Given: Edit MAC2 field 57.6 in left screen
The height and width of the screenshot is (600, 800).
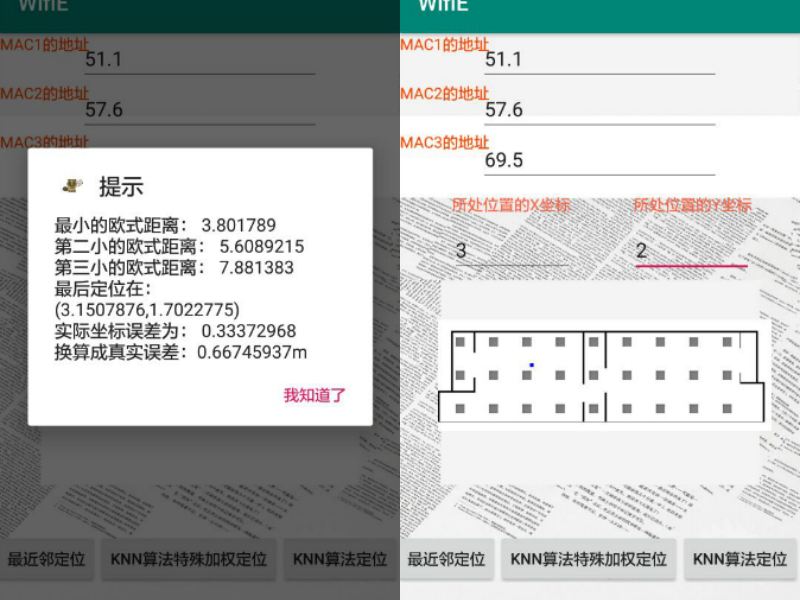Looking at the screenshot, I should click(199, 110).
